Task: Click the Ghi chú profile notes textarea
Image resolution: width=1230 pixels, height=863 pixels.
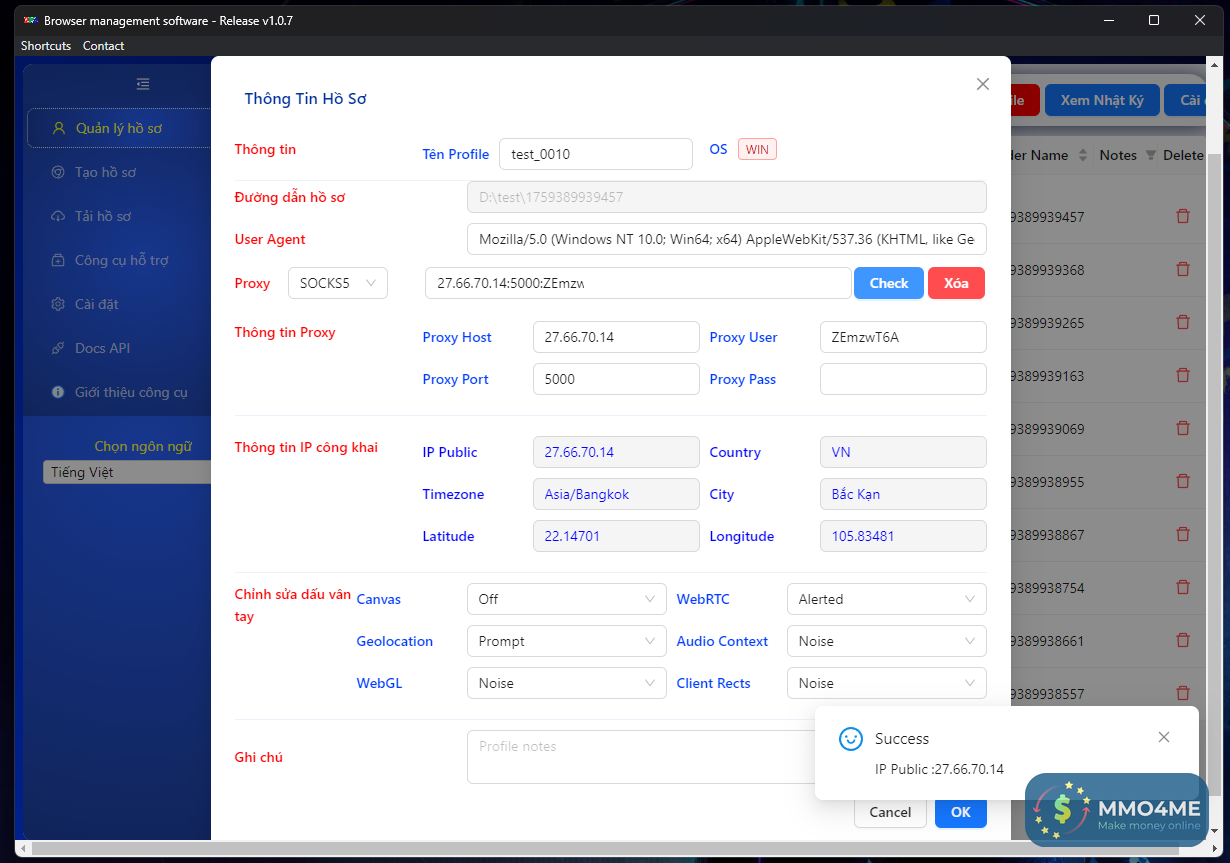Action: (x=641, y=757)
